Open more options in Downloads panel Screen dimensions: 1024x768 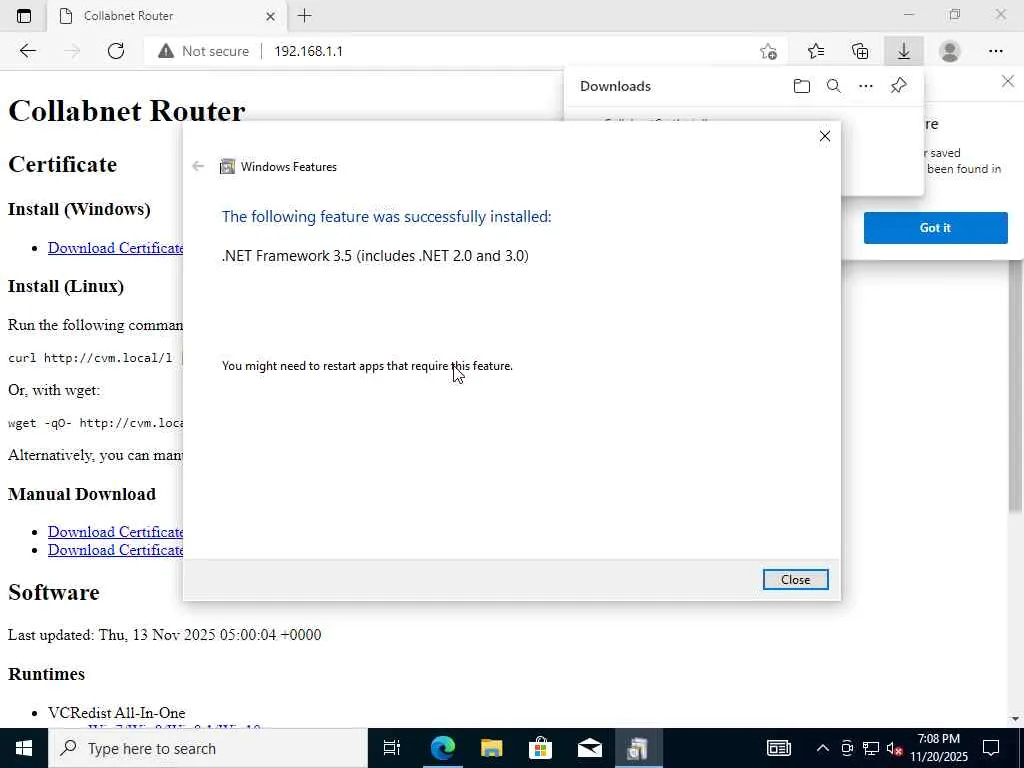click(866, 86)
